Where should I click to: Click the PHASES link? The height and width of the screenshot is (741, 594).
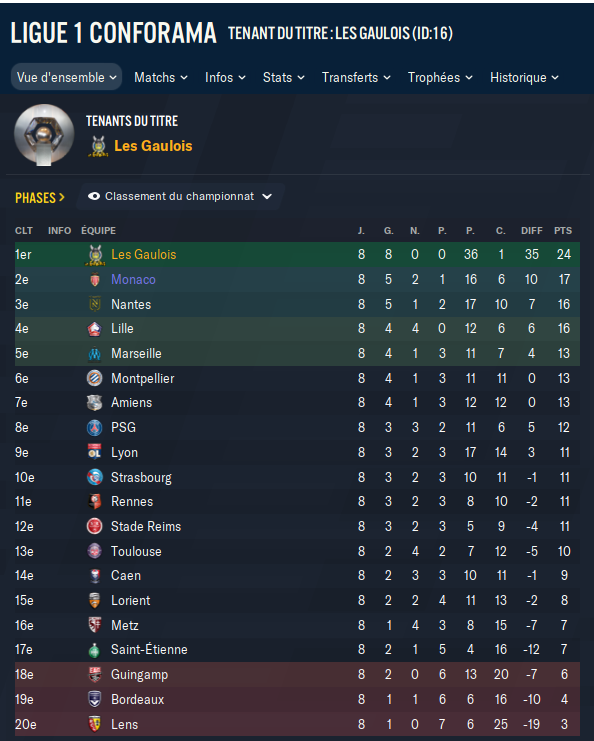[40, 198]
